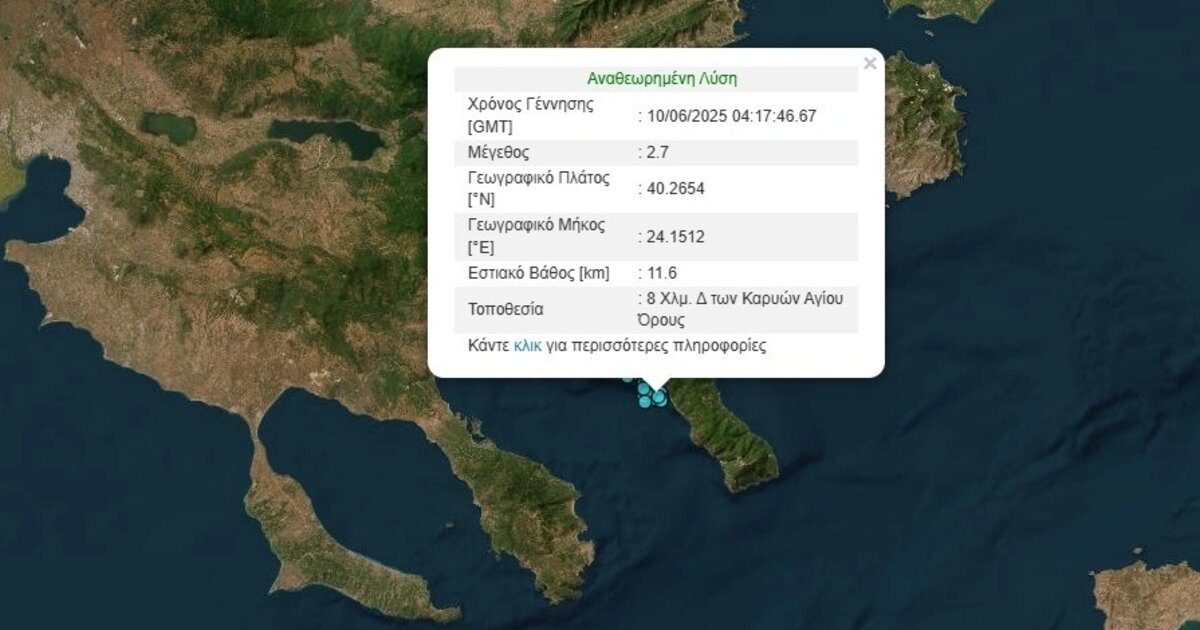Click the 'Μέγεθος' row label
The height and width of the screenshot is (630, 1200).
(x=498, y=153)
